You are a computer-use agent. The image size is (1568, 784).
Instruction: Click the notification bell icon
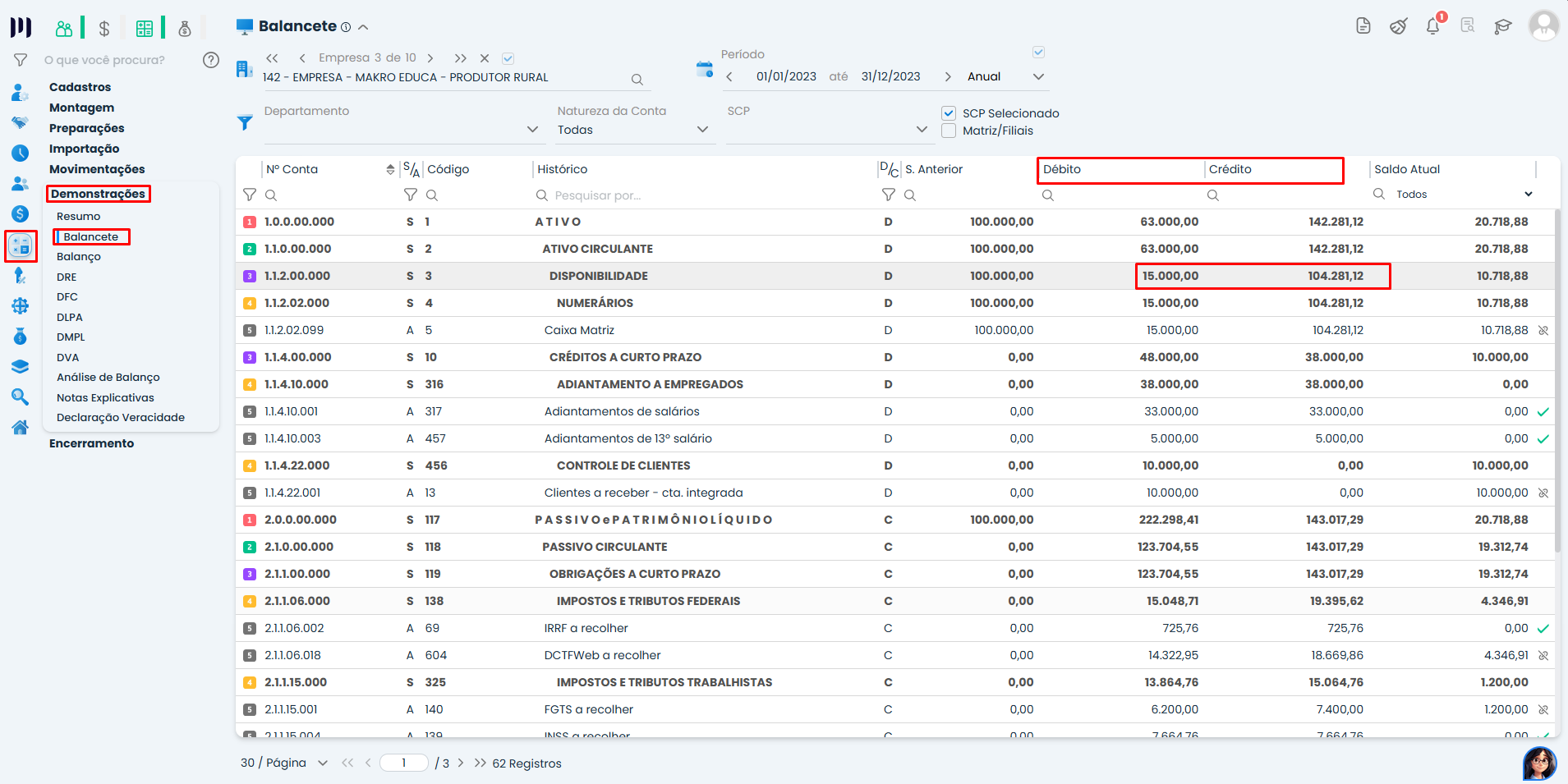pos(1432,26)
